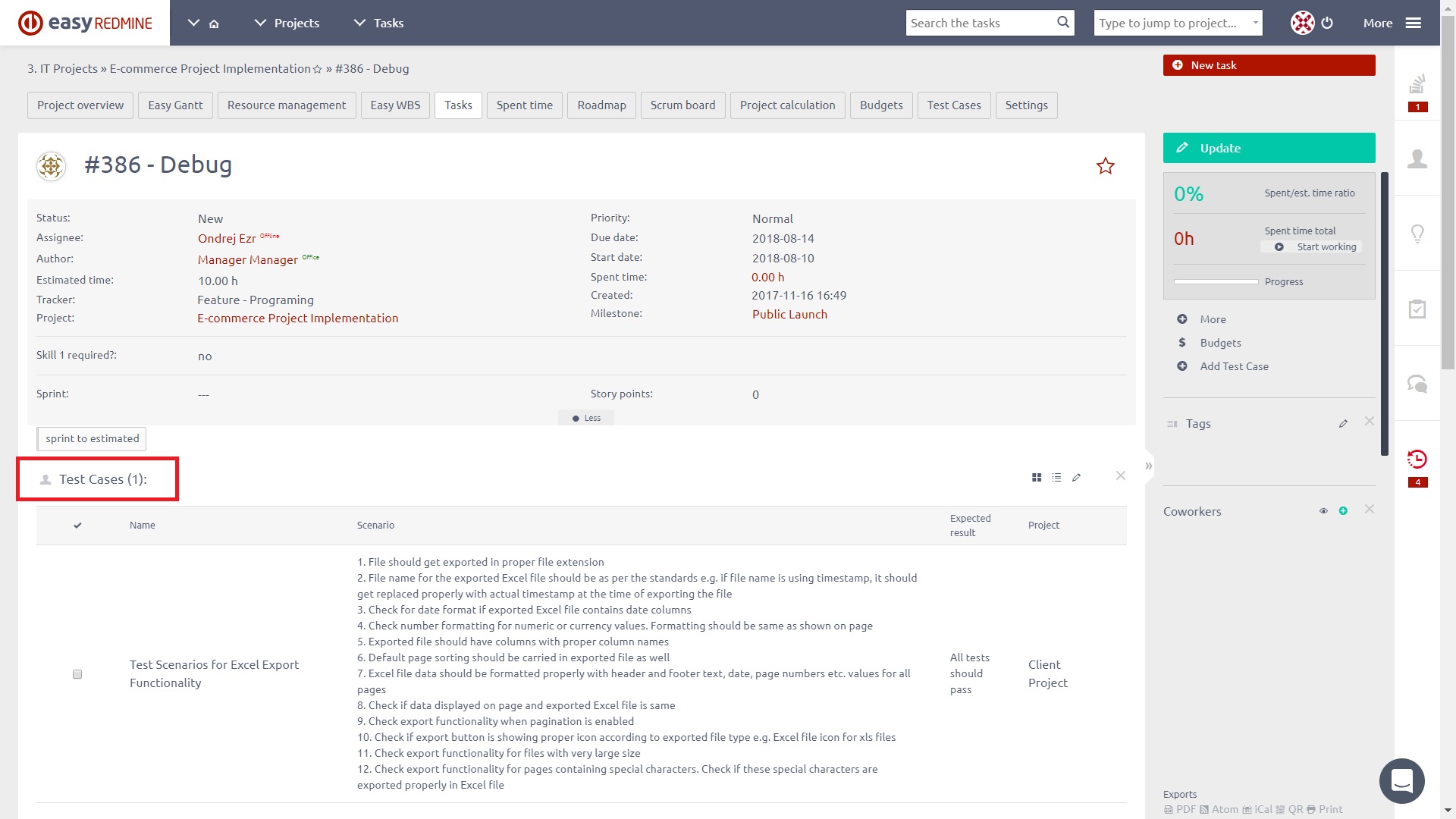Open checklist to-do icon in right rail

point(1417,309)
